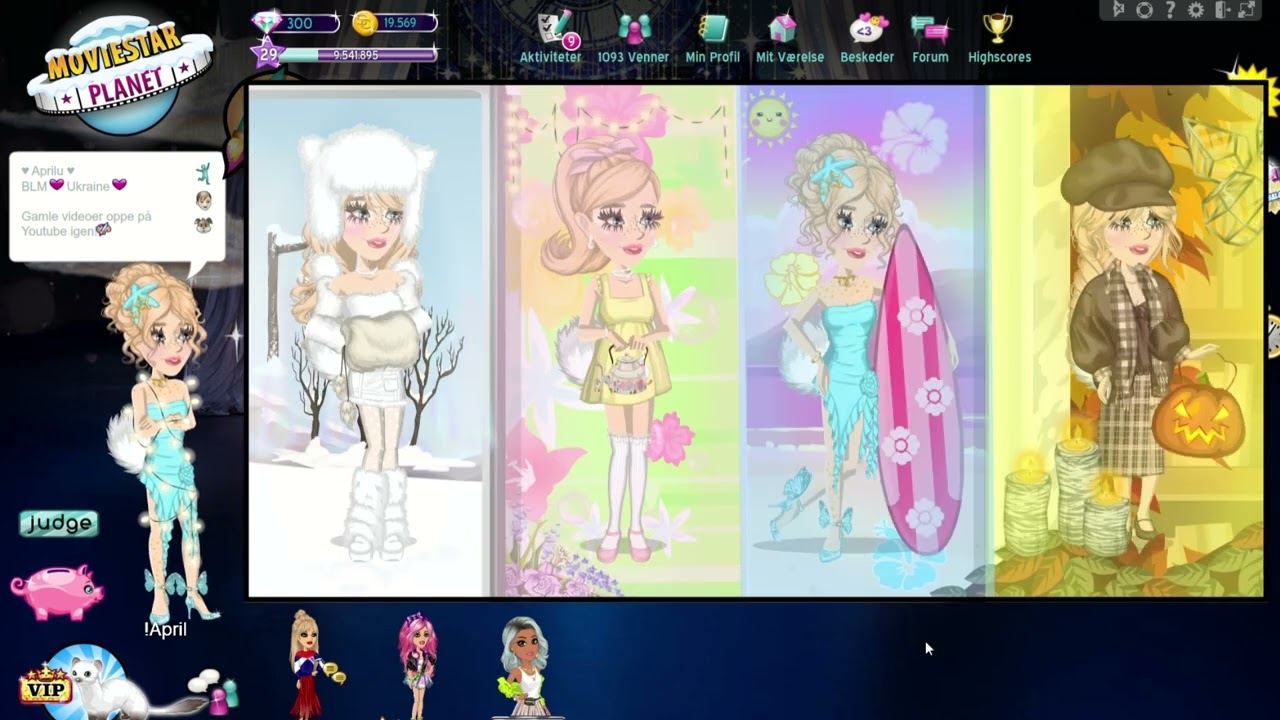Screen dimensions: 1280x720
Task: Open the pink piggy bank
Action: [57, 591]
